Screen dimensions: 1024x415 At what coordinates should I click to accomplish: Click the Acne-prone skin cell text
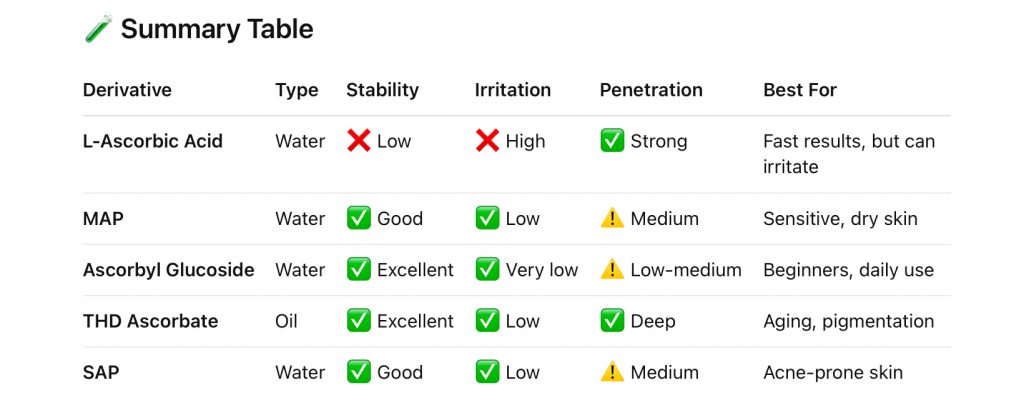pyautogui.click(x=832, y=373)
